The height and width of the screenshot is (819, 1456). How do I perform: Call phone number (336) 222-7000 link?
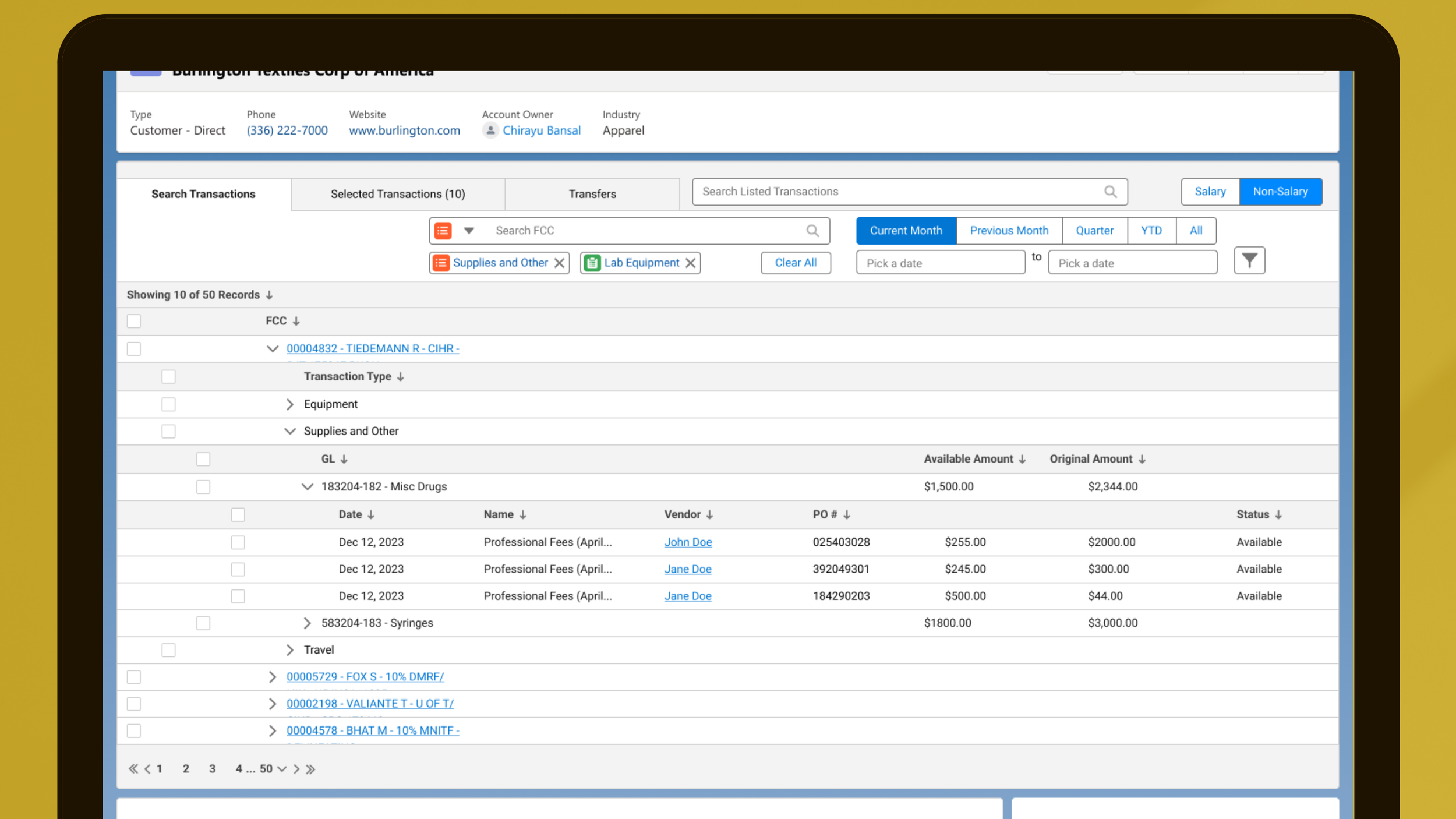(x=287, y=130)
